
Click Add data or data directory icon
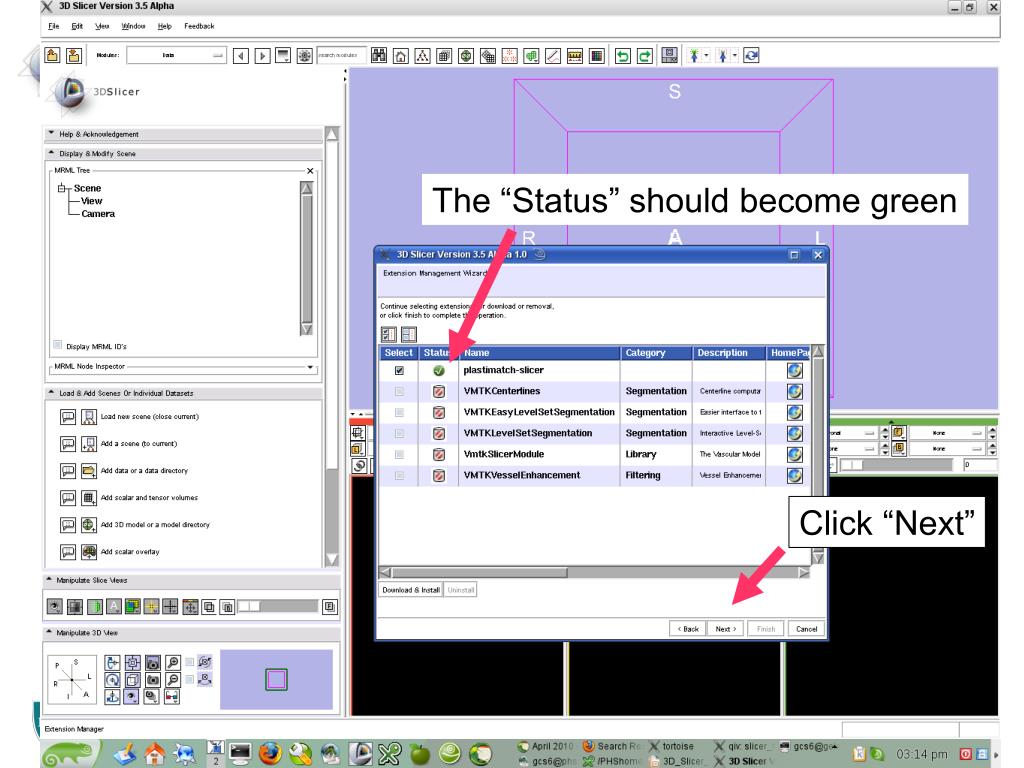(89, 471)
